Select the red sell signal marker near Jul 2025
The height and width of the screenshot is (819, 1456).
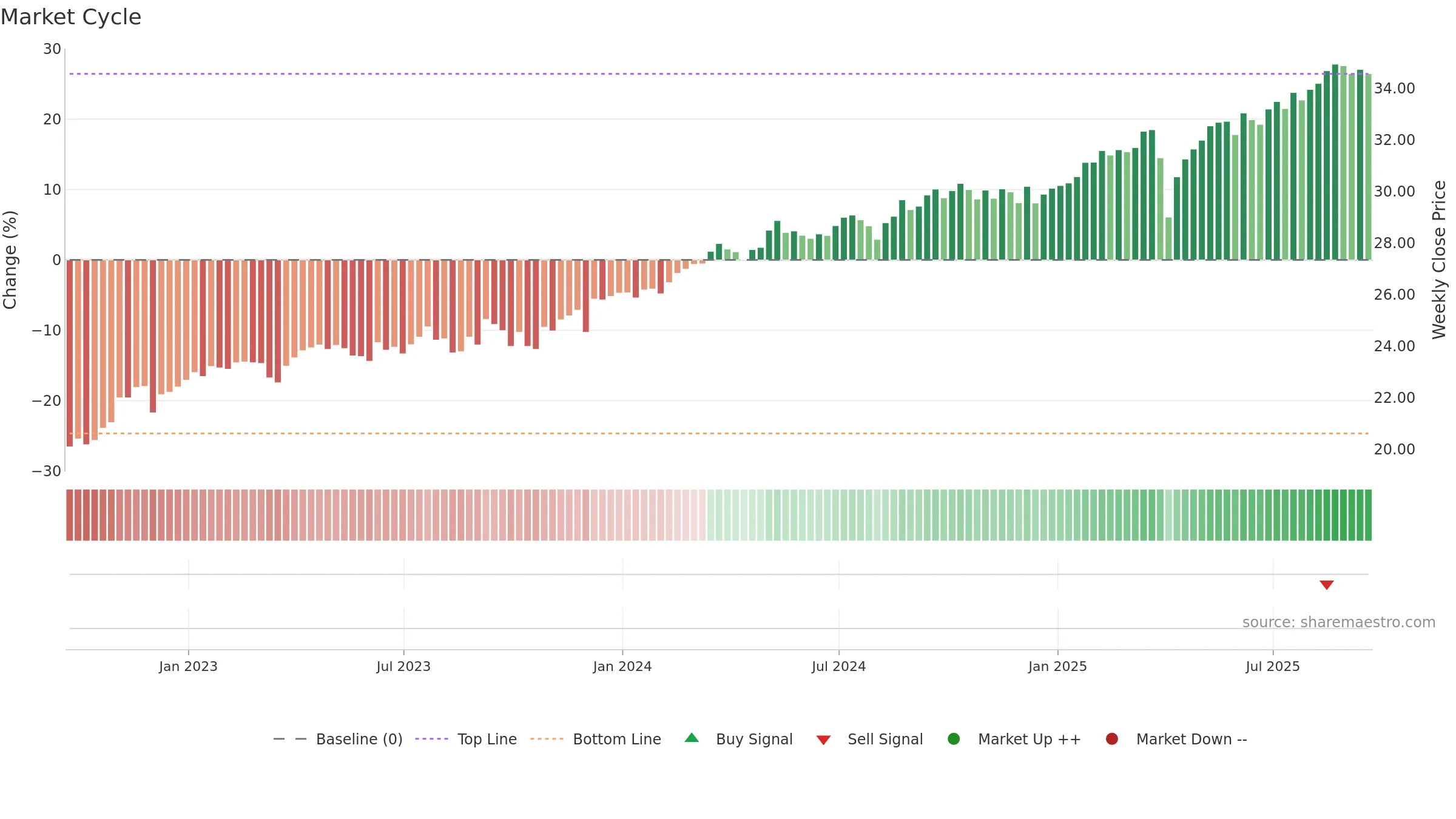(x=1327, y=585)
